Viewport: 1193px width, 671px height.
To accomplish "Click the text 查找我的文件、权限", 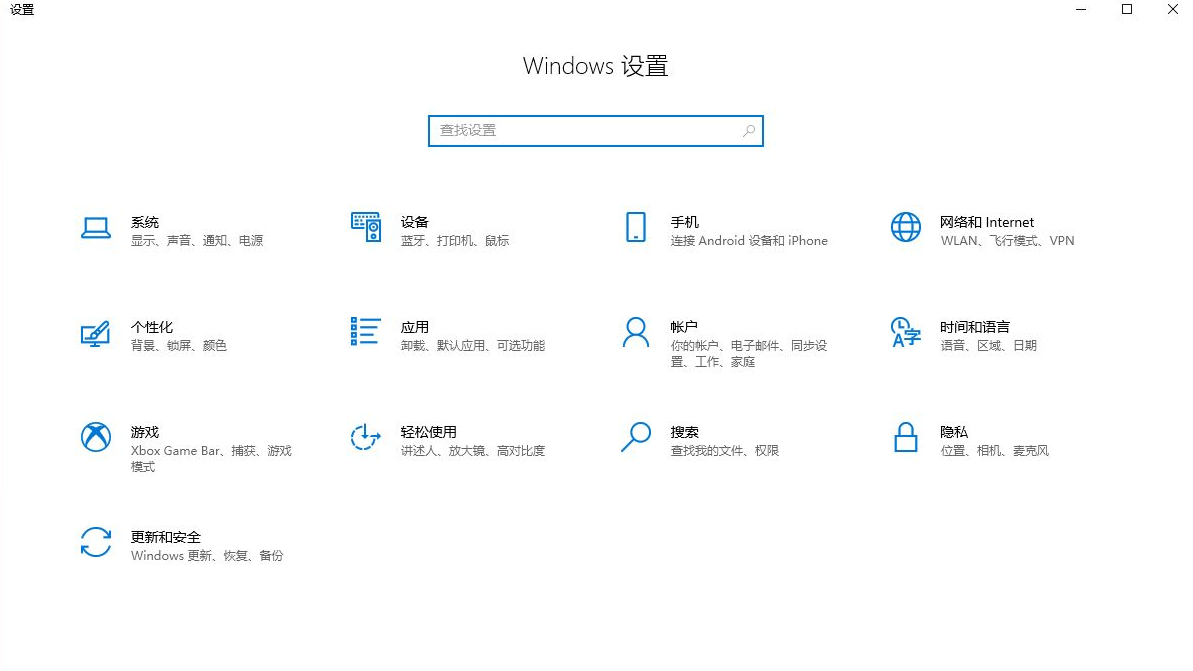I will pyautogui.click(x=724, y=450).
